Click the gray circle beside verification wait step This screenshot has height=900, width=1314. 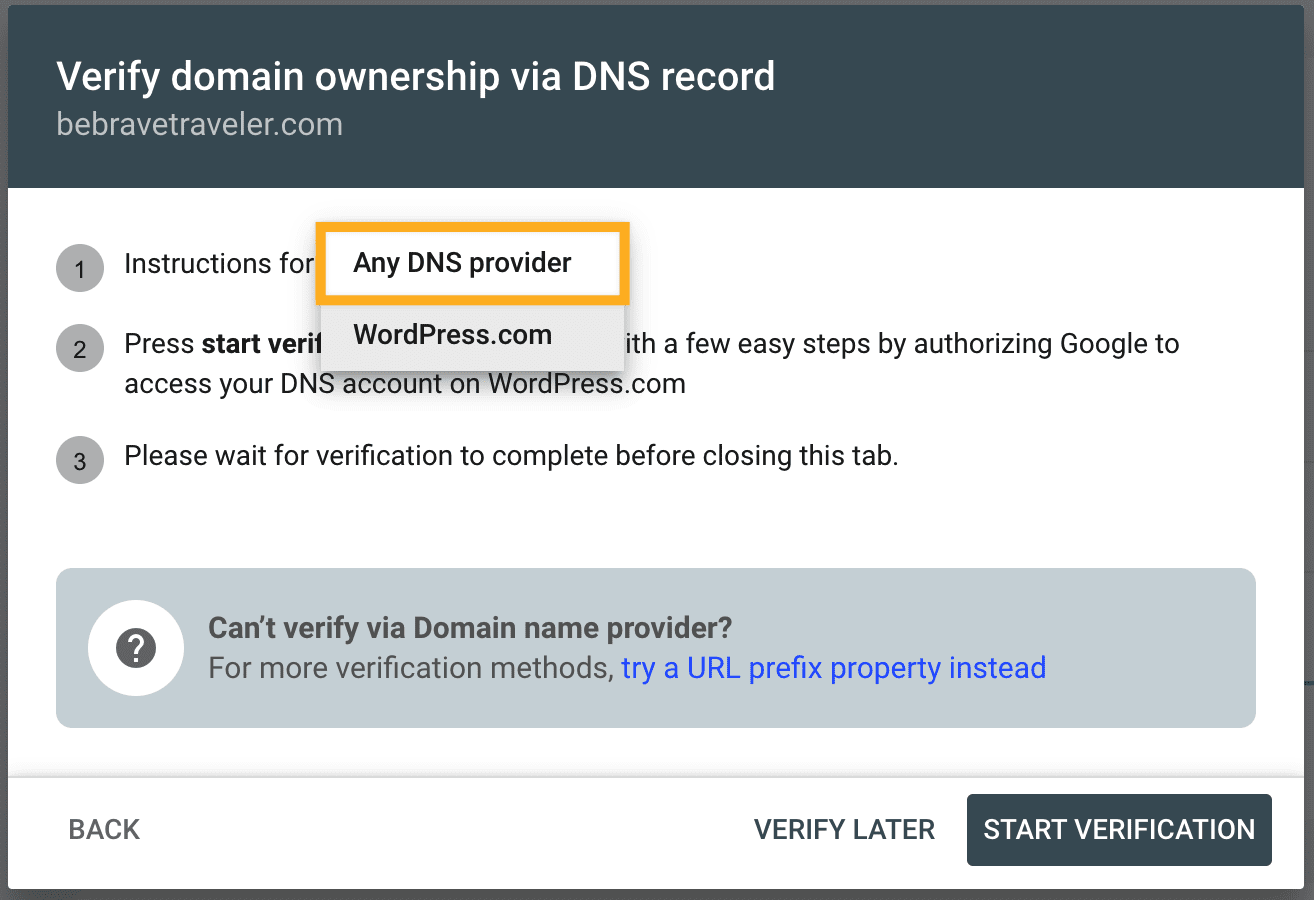coord(79,460)
